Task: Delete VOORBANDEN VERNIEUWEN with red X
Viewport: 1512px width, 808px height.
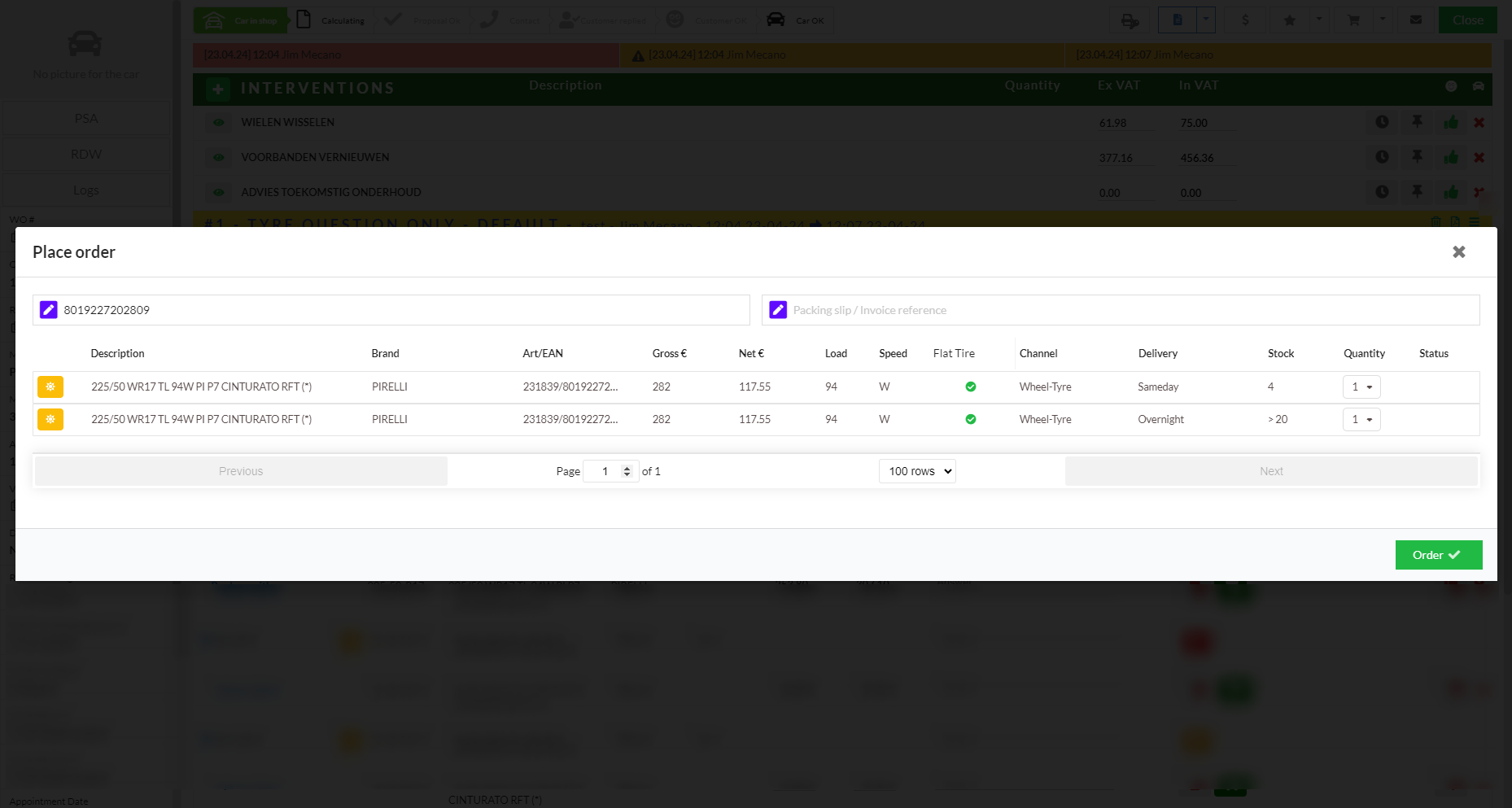Action: tap(1479, 157)
